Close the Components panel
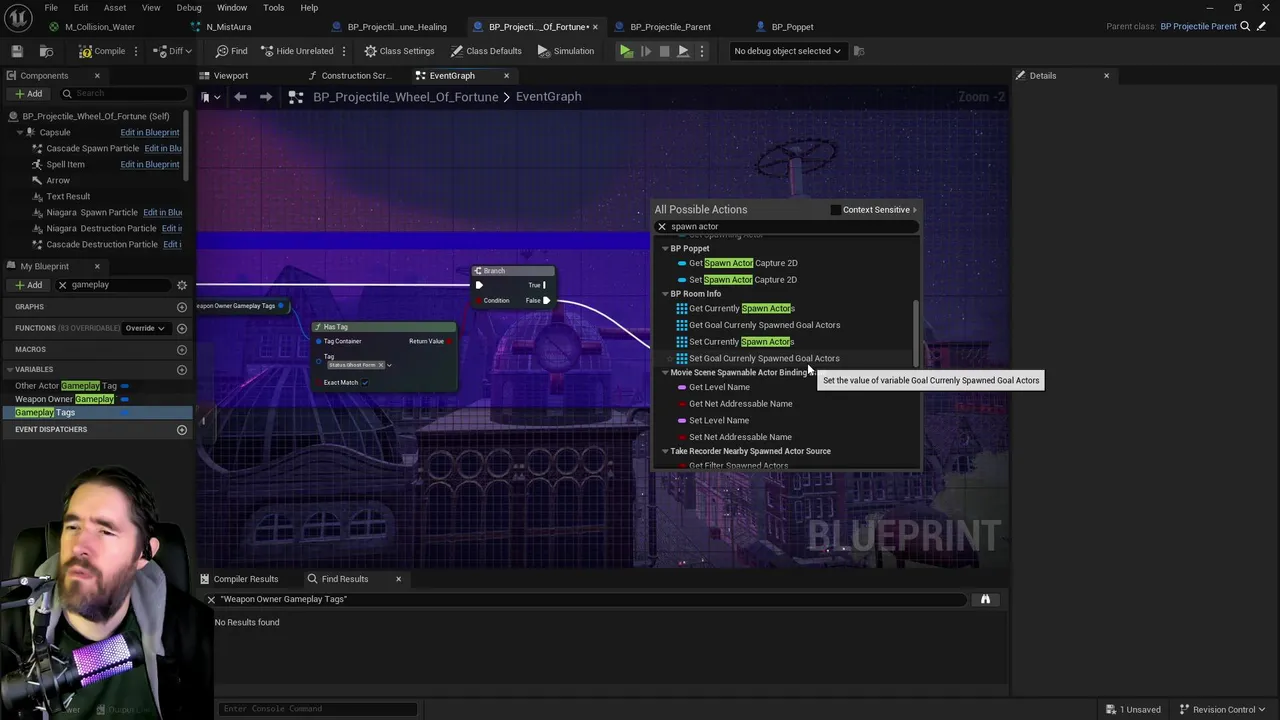Screen dimensions: 1280x720 (x=97, y=76)
